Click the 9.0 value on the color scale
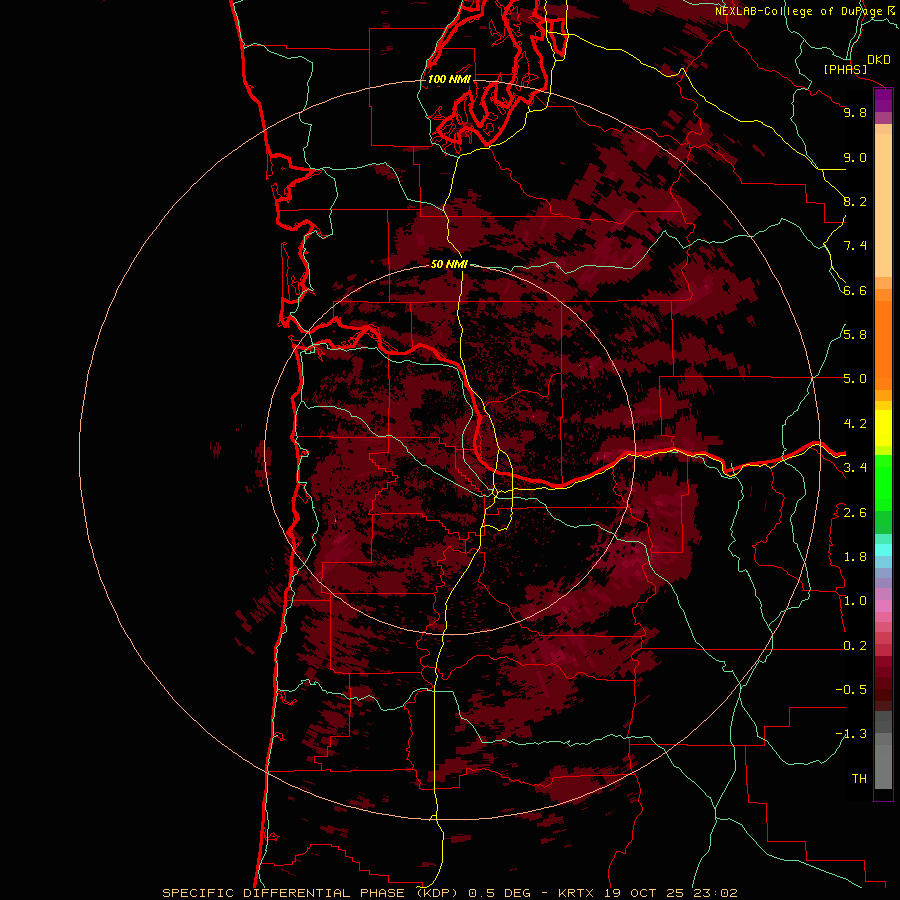This screenshot has height=900, width=900. pos(855,157)
